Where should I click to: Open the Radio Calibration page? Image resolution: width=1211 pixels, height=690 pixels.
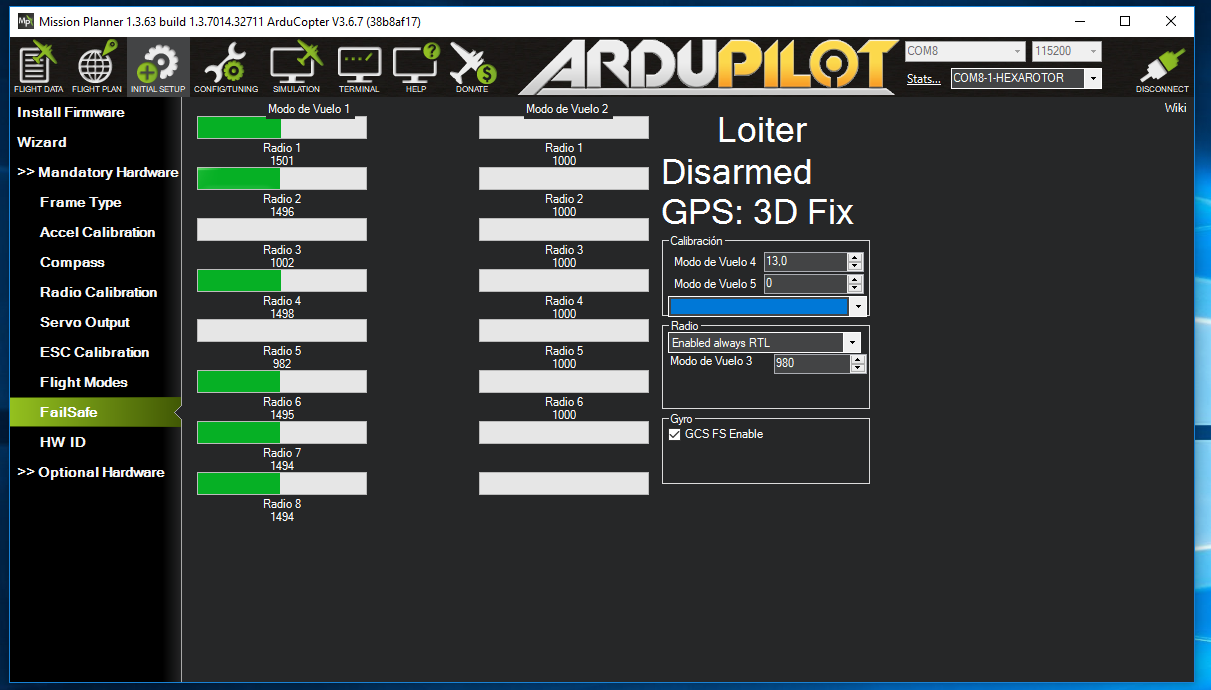[98, 293]
